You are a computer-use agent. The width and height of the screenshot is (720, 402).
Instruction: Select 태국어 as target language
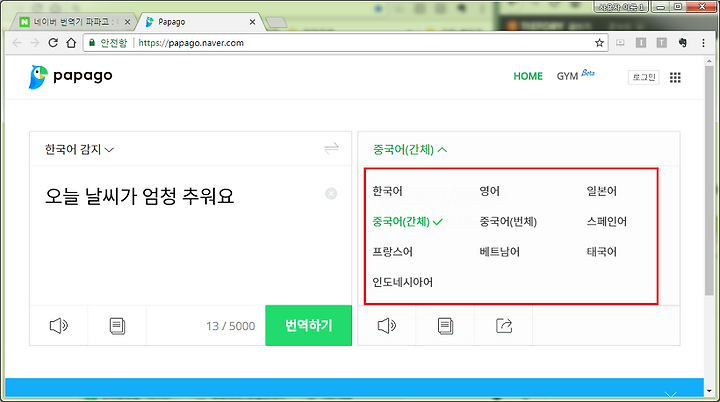pyautogui.click(x=602, y=252)
